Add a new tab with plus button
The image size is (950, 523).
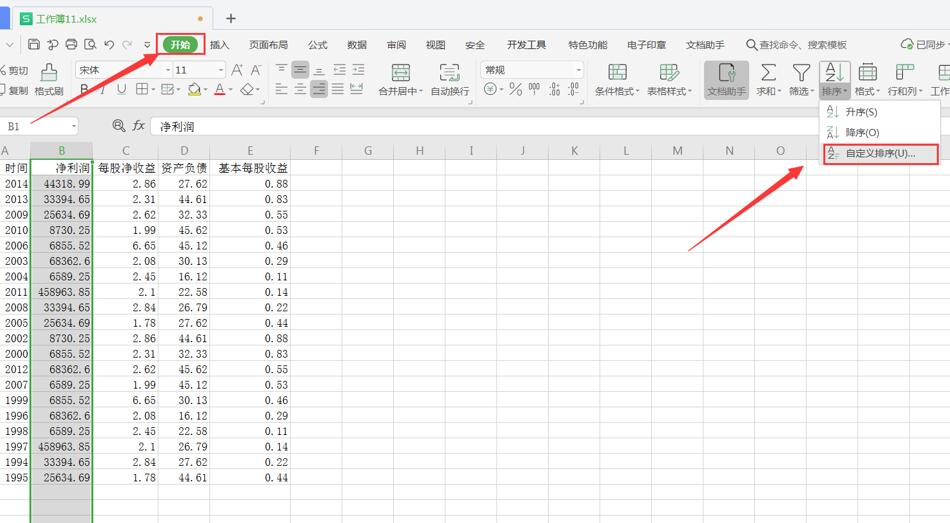(x=230, y=18)
